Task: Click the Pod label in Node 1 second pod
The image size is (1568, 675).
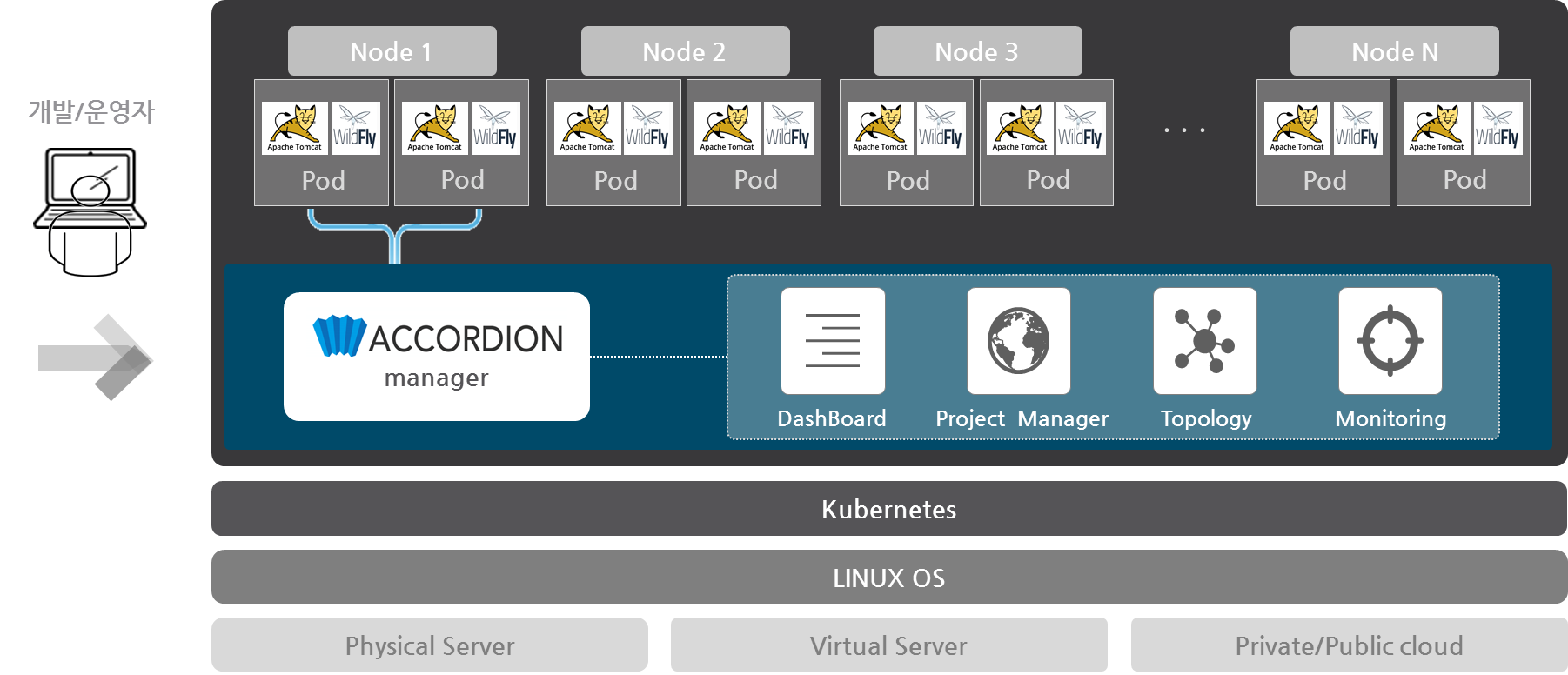Action: click(463, 180)
